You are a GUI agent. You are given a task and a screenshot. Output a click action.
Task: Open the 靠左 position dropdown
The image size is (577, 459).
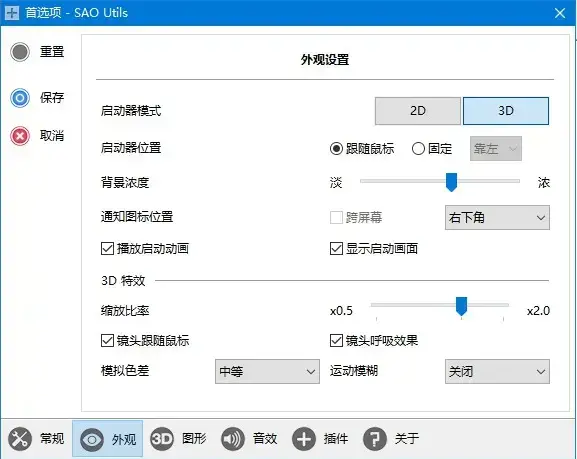pos(496,149)
